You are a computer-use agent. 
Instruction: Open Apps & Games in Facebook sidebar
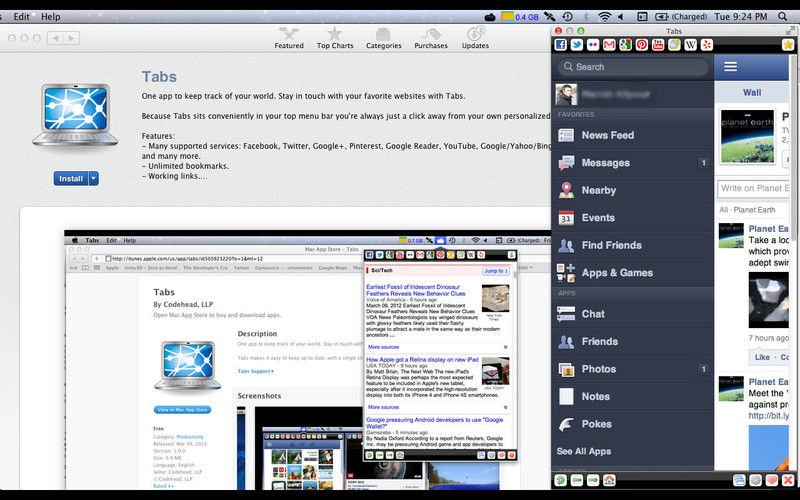pos(632,273)
